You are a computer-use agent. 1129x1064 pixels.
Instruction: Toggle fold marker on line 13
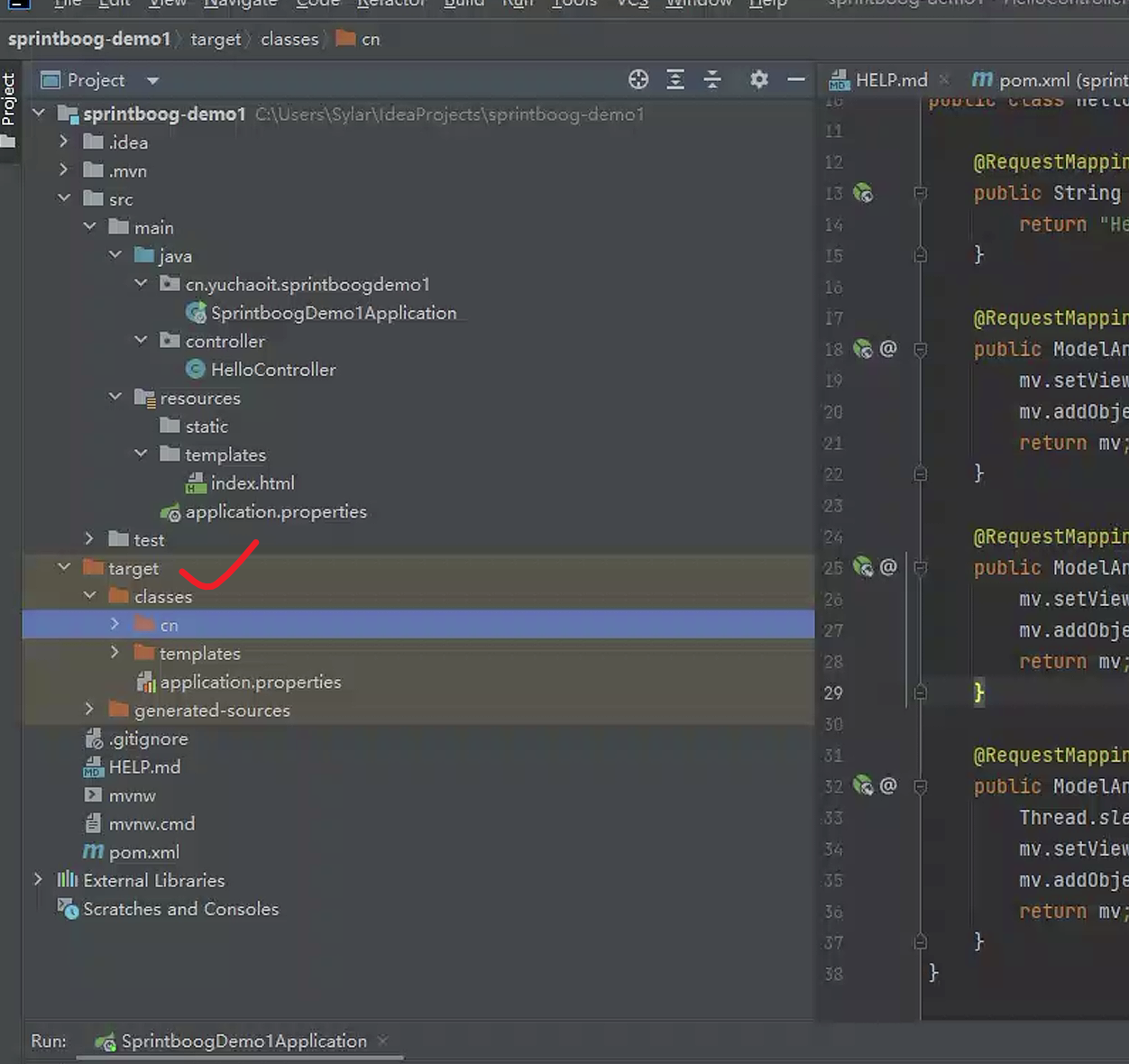(920, 193)
